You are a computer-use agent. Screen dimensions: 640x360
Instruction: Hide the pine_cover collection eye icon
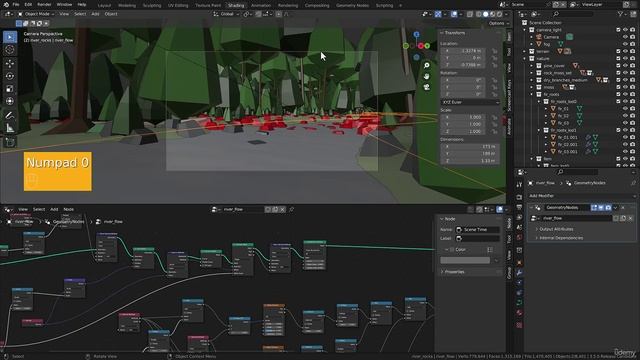(x=625, y=66)
